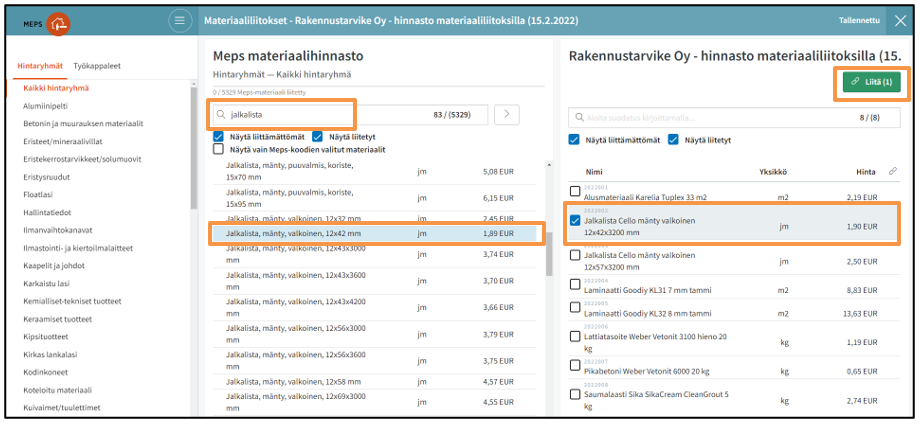
Task: Select Kipsituotteet price group
Action: (x=46, y=337)
